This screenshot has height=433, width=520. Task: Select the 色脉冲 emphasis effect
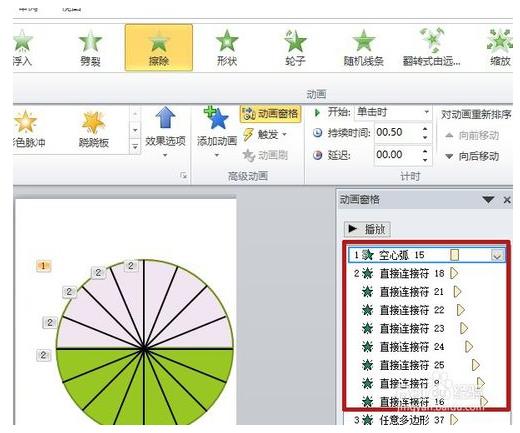point(29,129)
